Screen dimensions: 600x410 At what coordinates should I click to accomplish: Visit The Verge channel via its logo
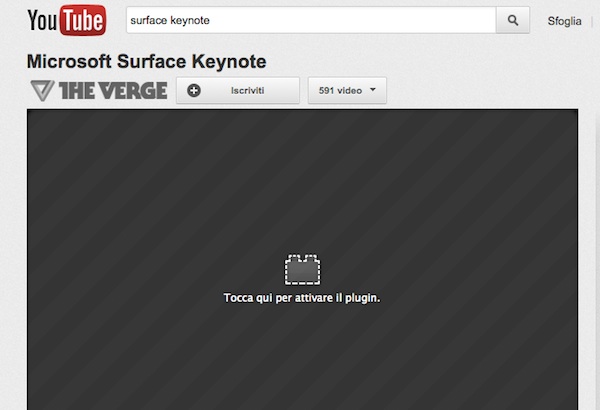click(99, 91)
